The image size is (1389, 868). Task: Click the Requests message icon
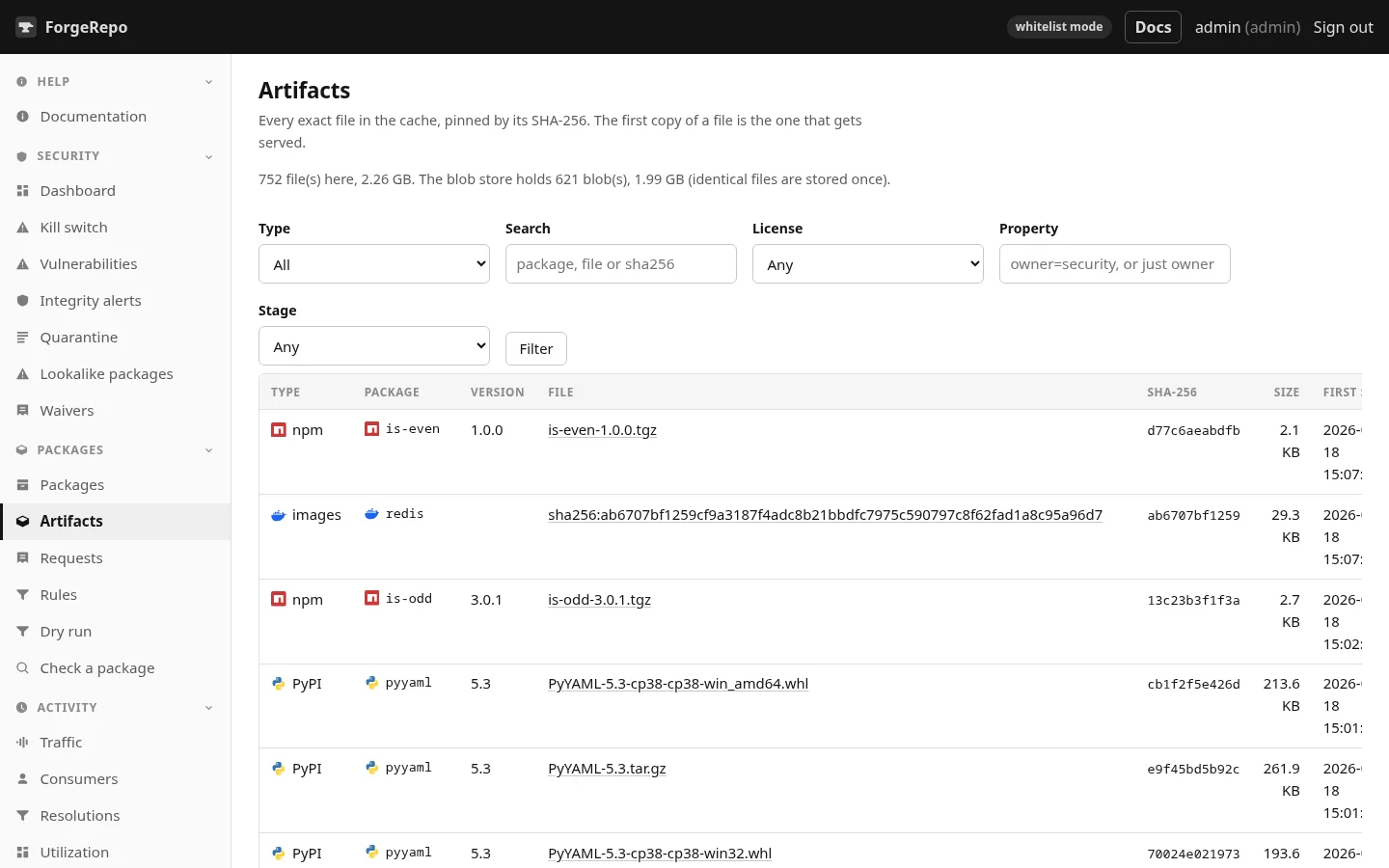click(22, 558)
